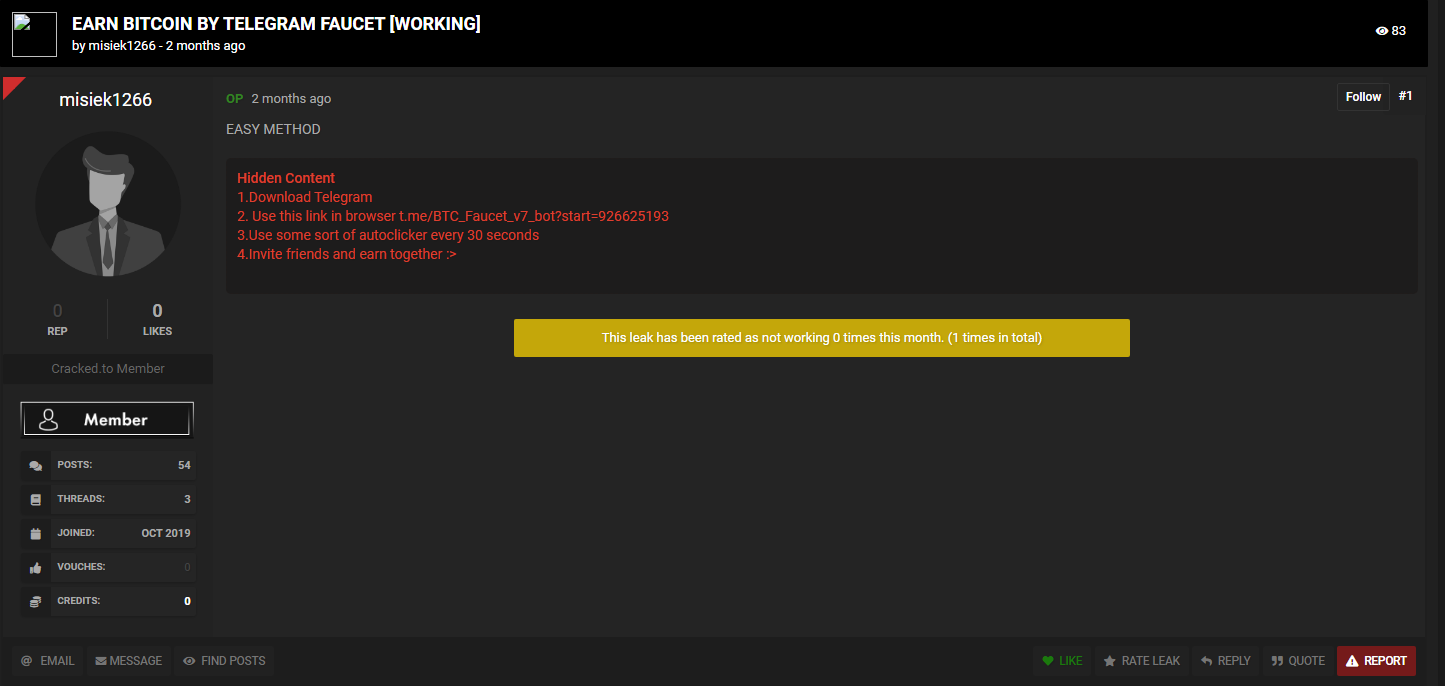Click the Vouches thumbs-up icon
This screenshot has height=686, width=1445.
[36, 567]
